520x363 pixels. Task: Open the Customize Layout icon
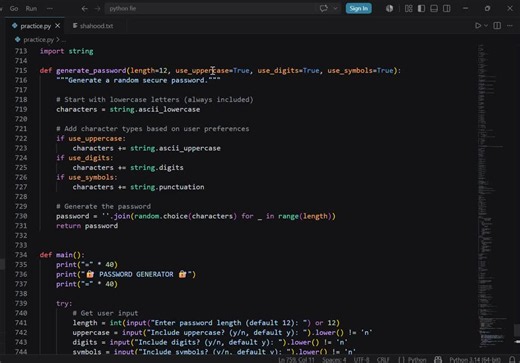[408, 9]
